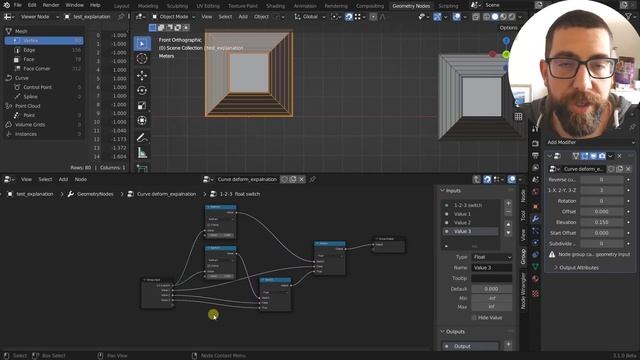Toggle the Hide Value checkbox
This screenshot has height=360, width=640.
474,318
